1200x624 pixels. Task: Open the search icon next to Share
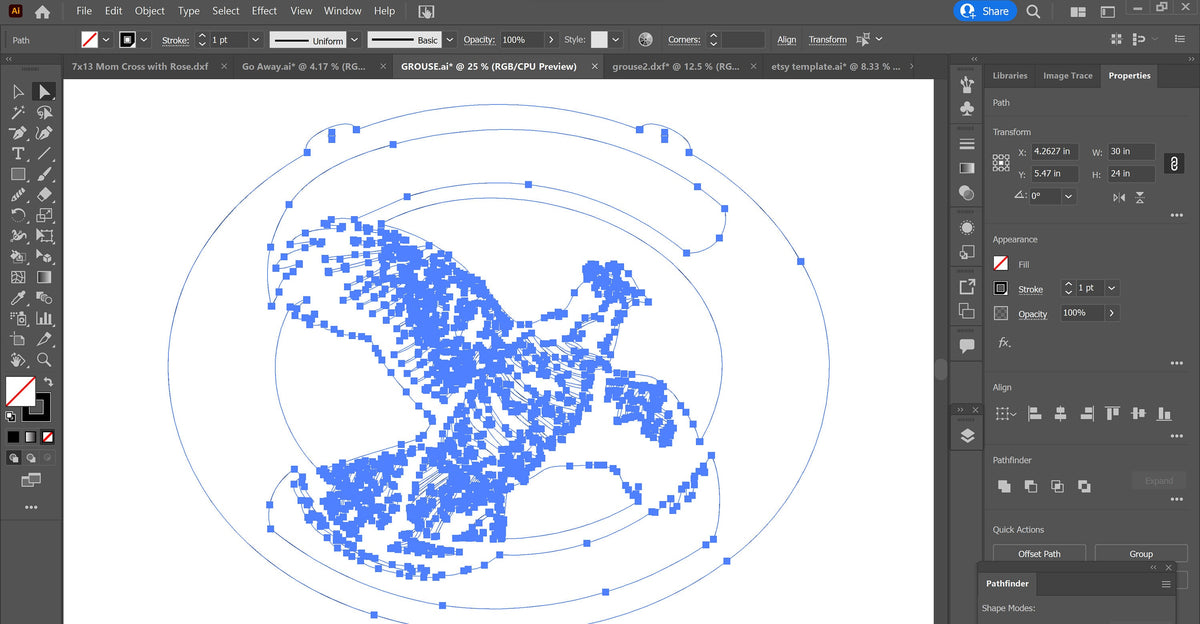[1033, 11]
